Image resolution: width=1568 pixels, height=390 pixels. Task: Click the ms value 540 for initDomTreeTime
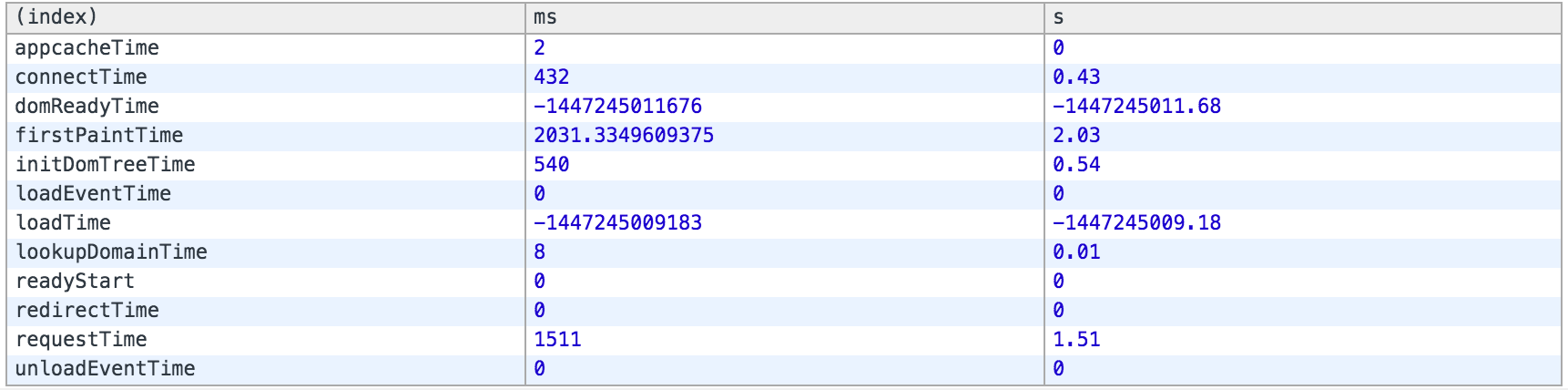point(552,165)
